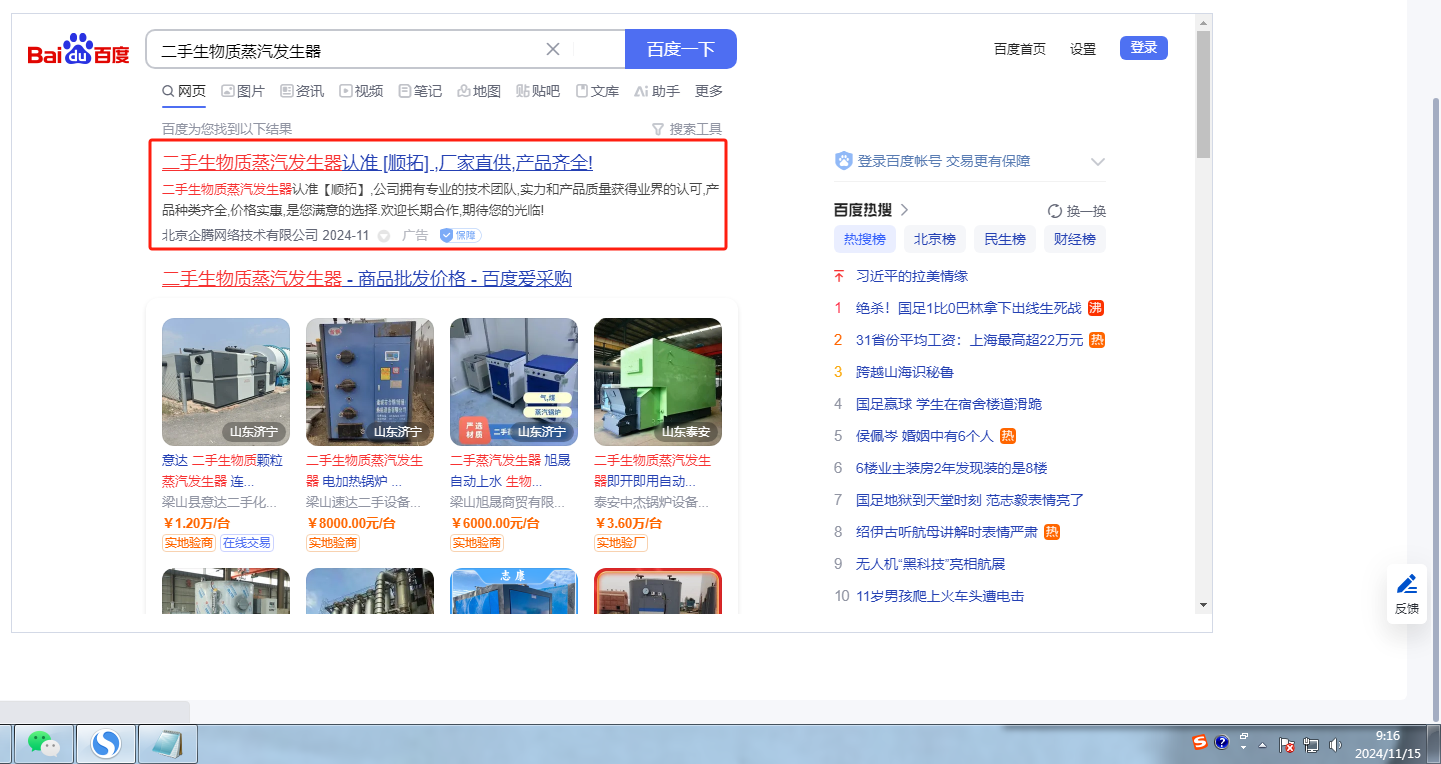Open the 贴吧 tab
The image size is (1441, 764).
tap(538, 91)
